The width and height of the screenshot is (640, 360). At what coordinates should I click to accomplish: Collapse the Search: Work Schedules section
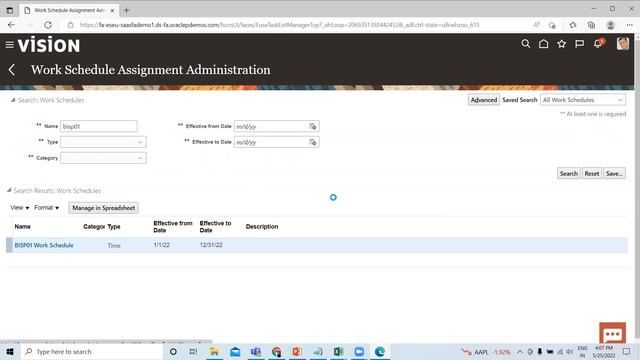[x=13, y=100]
